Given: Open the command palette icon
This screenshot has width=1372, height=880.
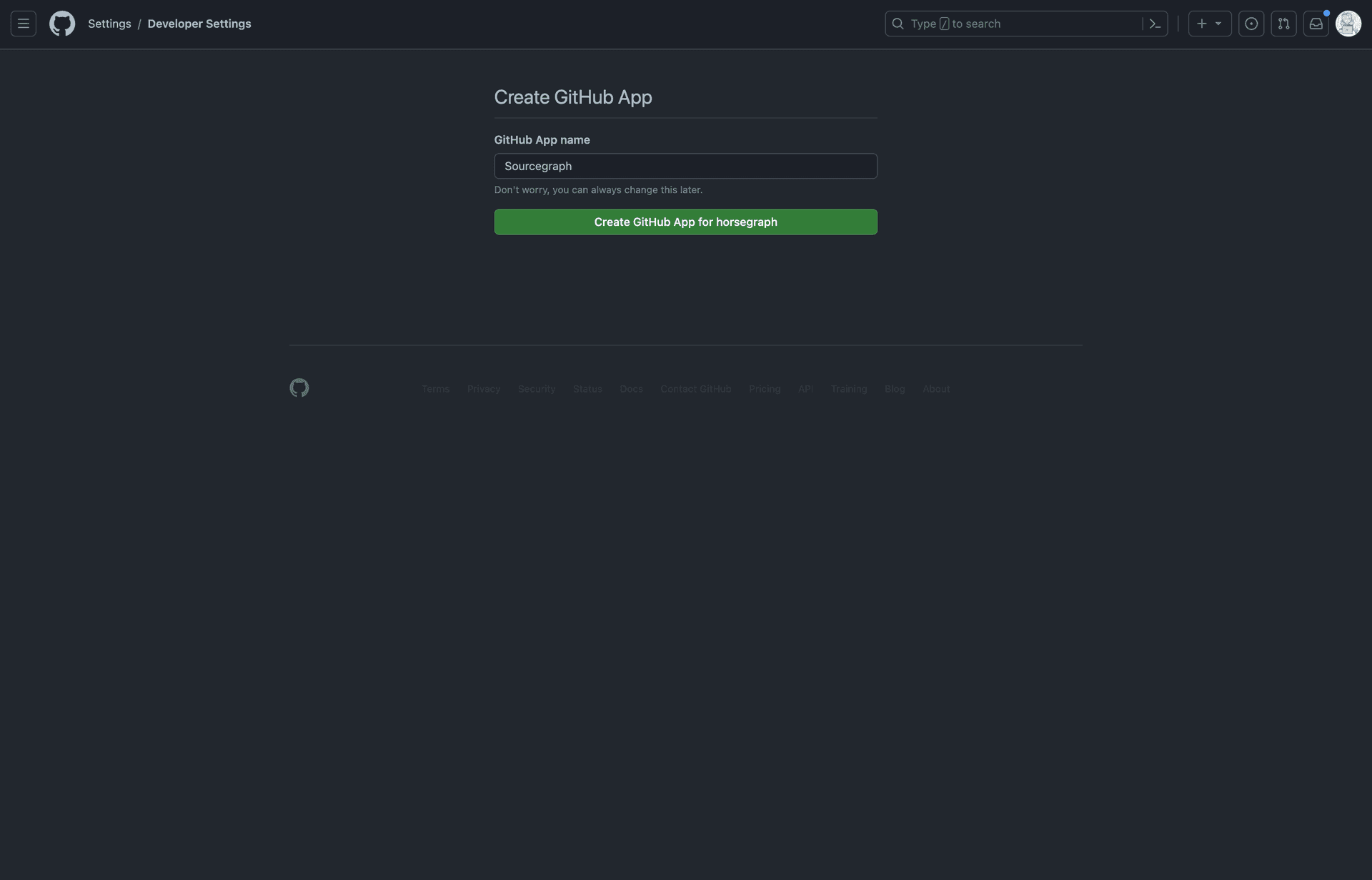Looking at the screenshot, I should pos(1155,24).
